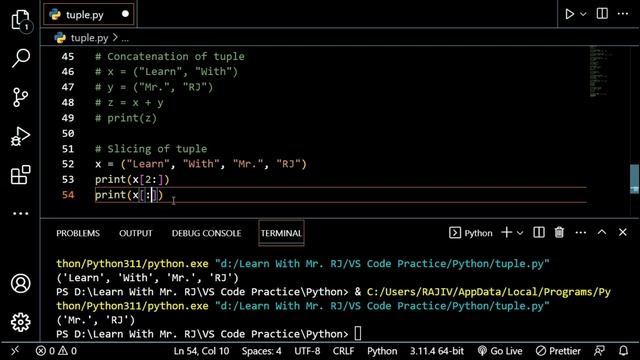Click the '# z = x + y' comment
This screenshot has width=640, height=360.
point(129,102)
